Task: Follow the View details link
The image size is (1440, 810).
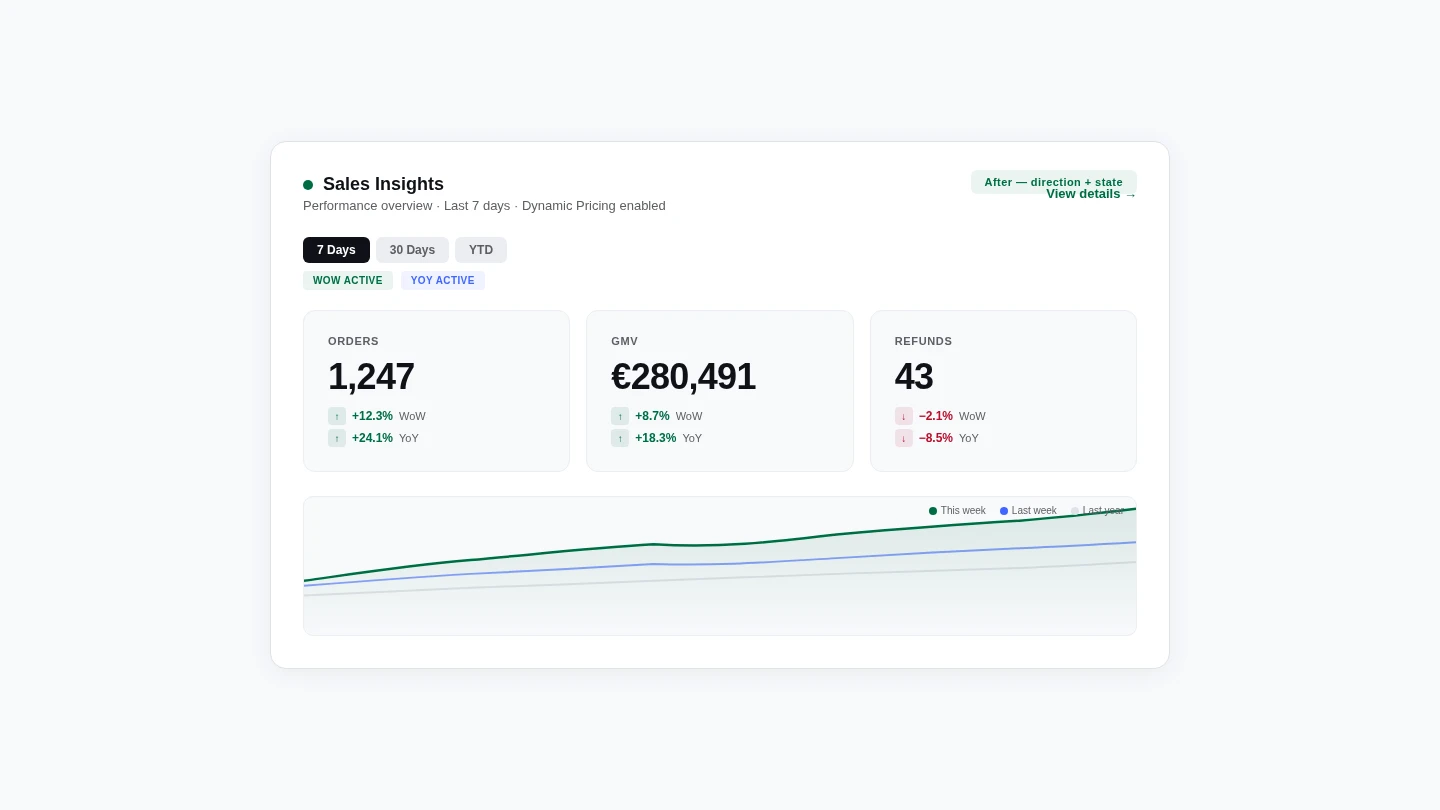Action: tap(1091, 193)
